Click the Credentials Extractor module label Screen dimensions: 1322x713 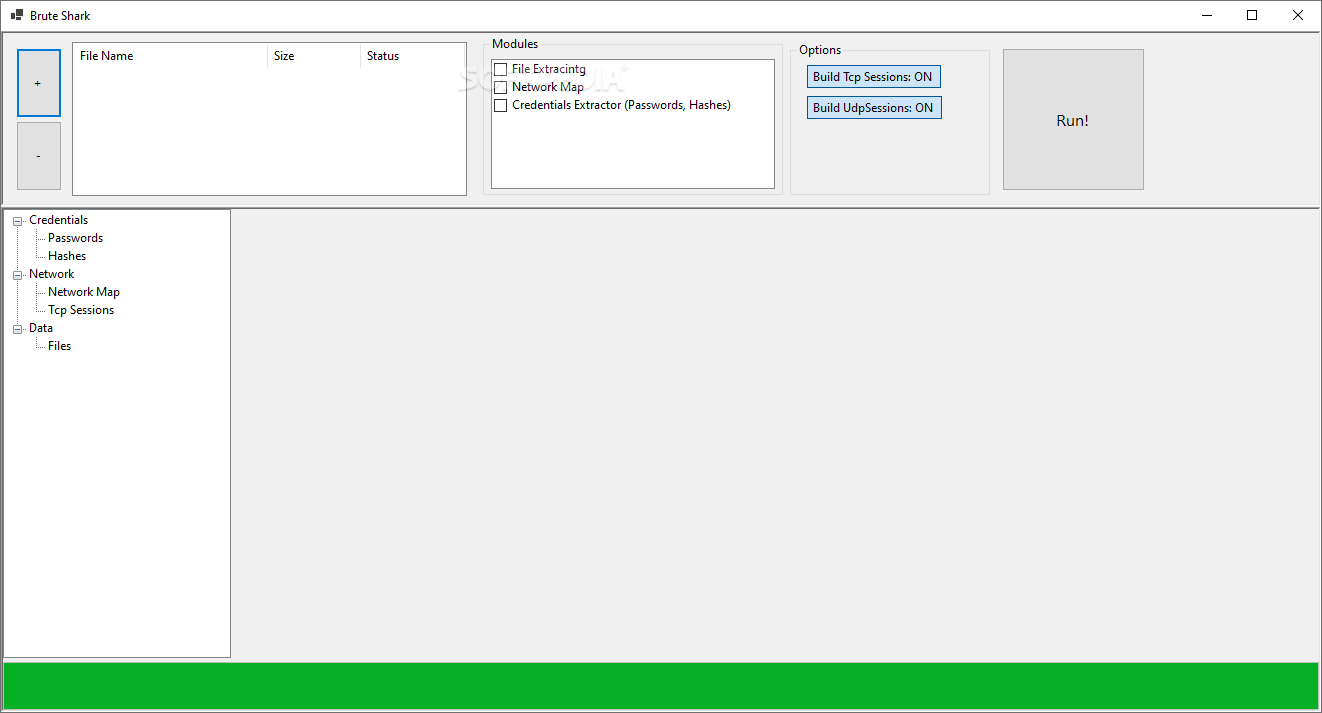tap(621, 105)
